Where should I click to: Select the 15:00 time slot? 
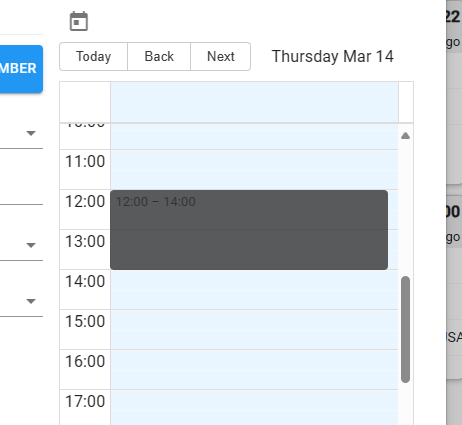[254, 330]
